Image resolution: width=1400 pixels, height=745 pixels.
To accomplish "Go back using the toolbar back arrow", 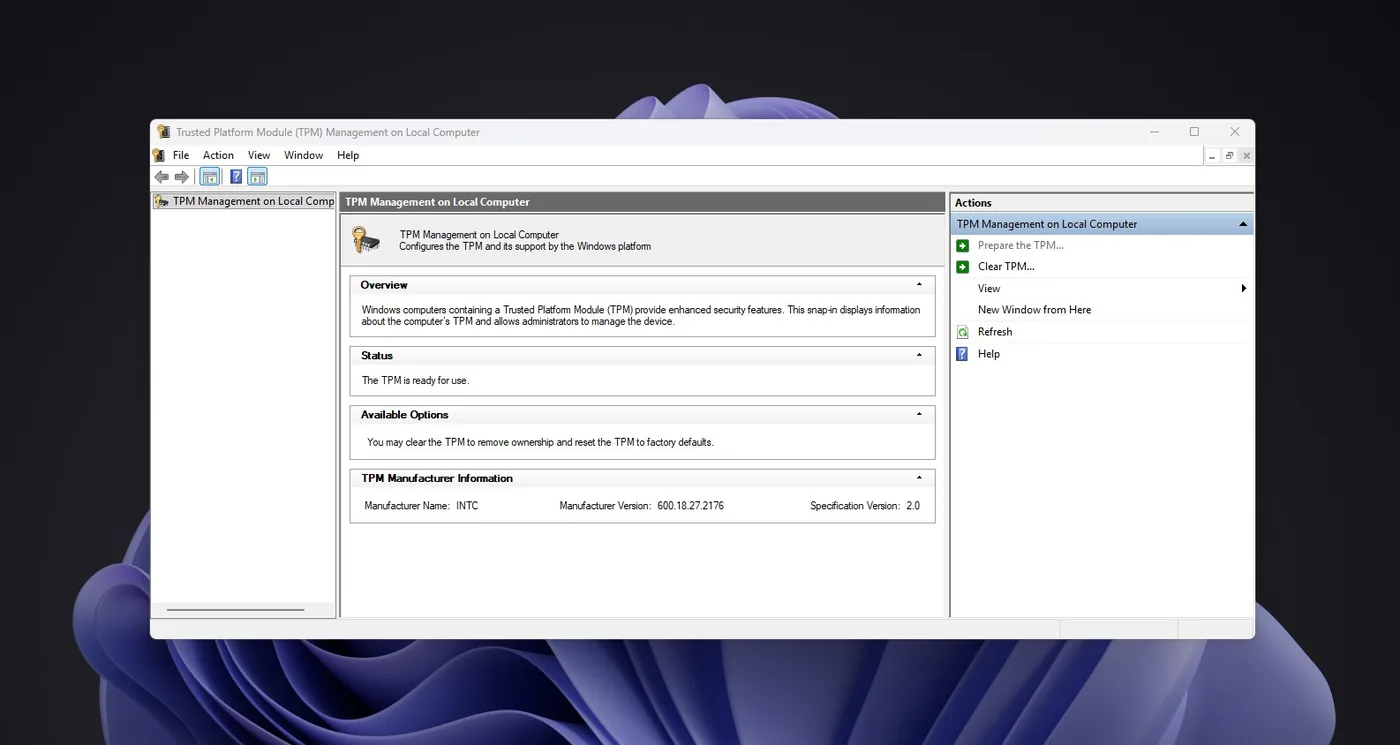I will [161, 177].
